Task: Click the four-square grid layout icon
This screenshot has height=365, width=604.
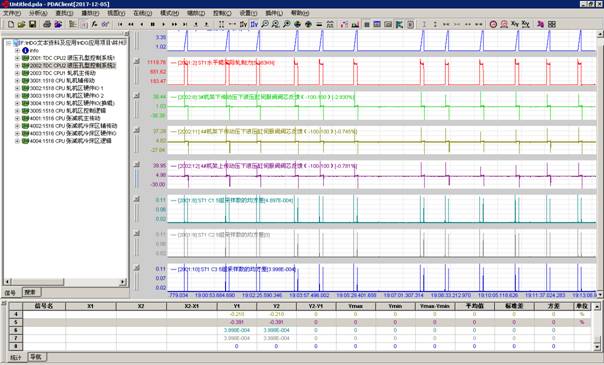Action: (x=552, y=24)
